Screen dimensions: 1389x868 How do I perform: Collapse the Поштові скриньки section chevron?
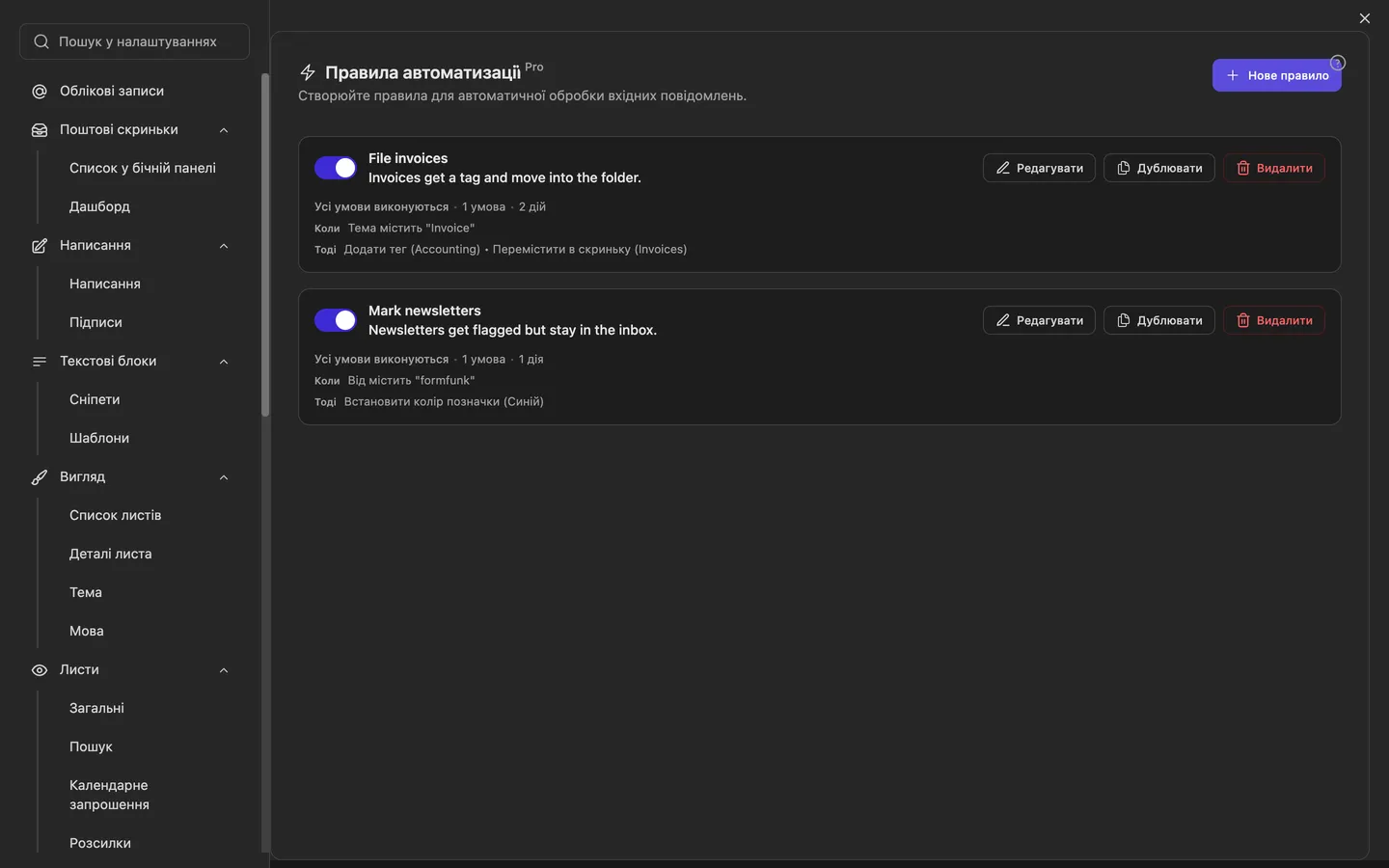[224, 130]
